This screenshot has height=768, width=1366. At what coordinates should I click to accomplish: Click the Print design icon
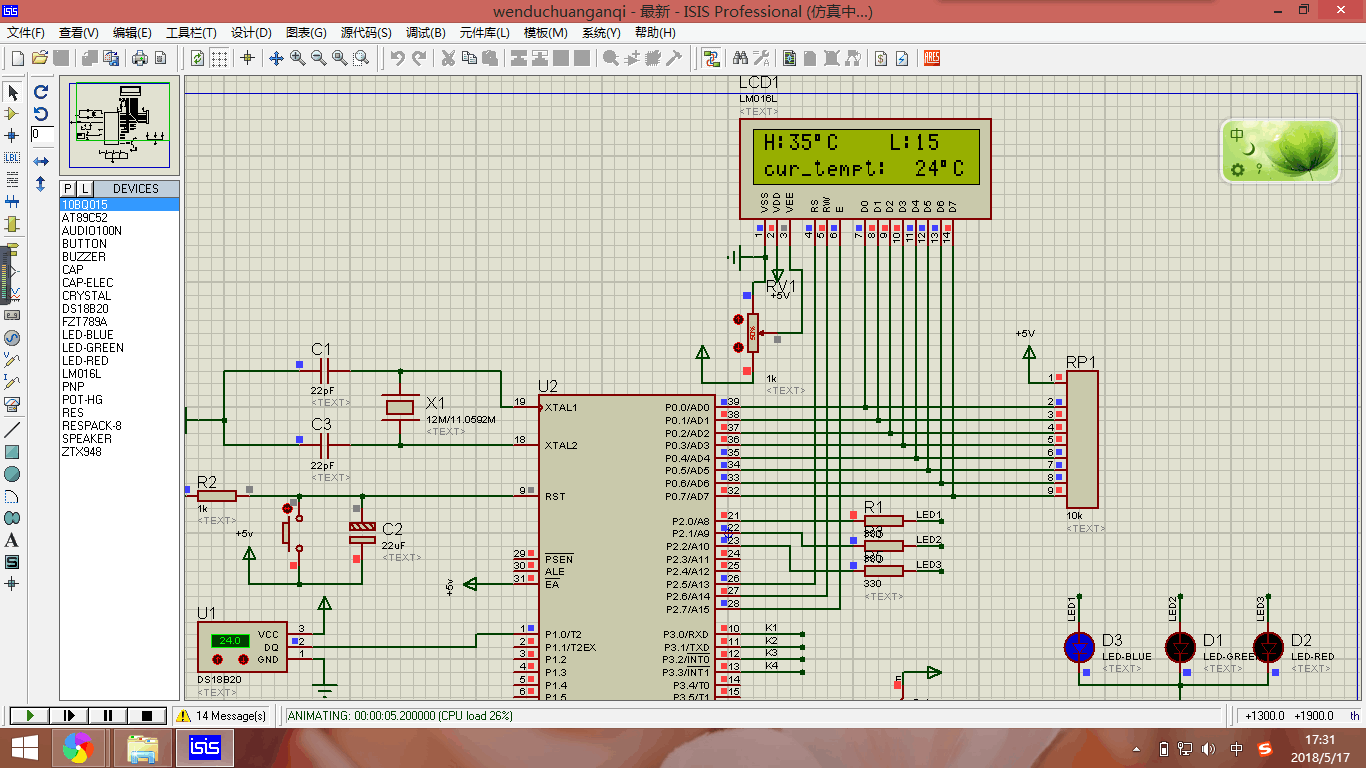(x=140, y=58)
